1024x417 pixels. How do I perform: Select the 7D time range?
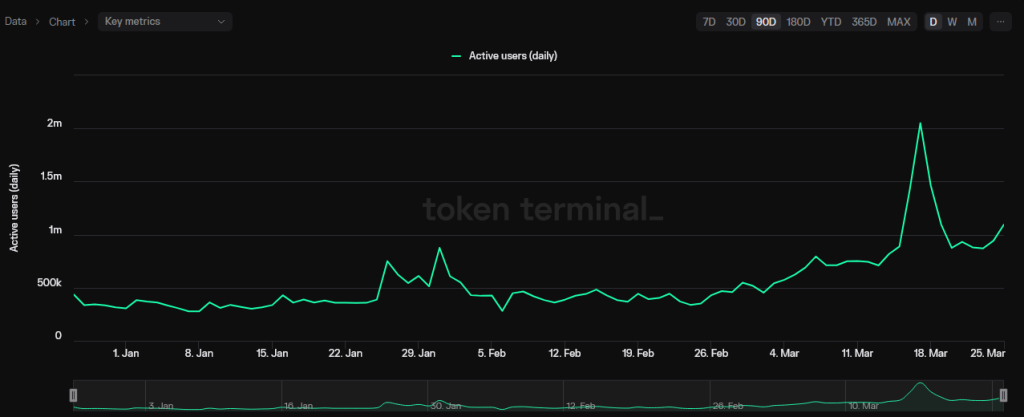[x=709, y=22]
